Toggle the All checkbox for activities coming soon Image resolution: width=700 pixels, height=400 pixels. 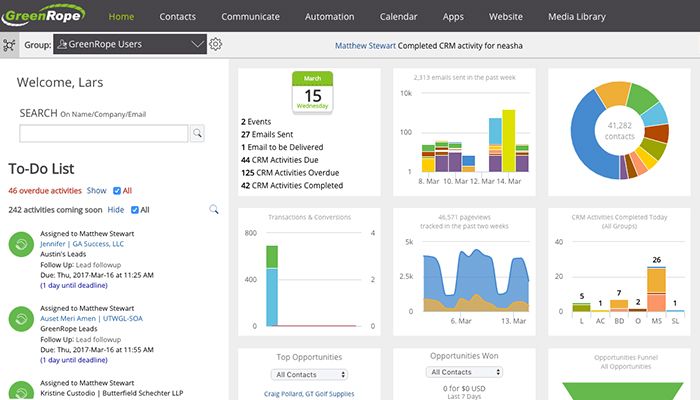click(x=135, y=210)
